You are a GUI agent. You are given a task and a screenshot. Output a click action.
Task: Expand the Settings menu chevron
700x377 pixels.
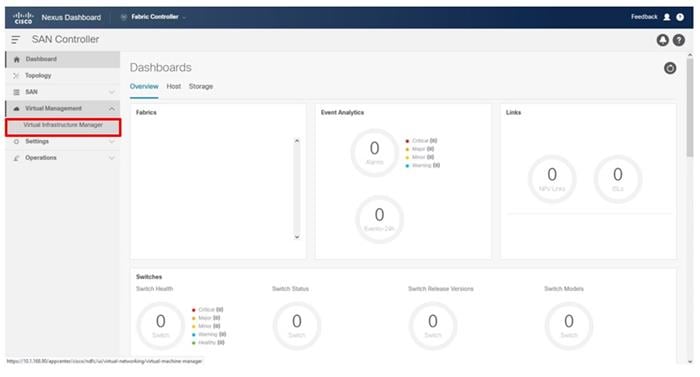[x=112, y=142]
